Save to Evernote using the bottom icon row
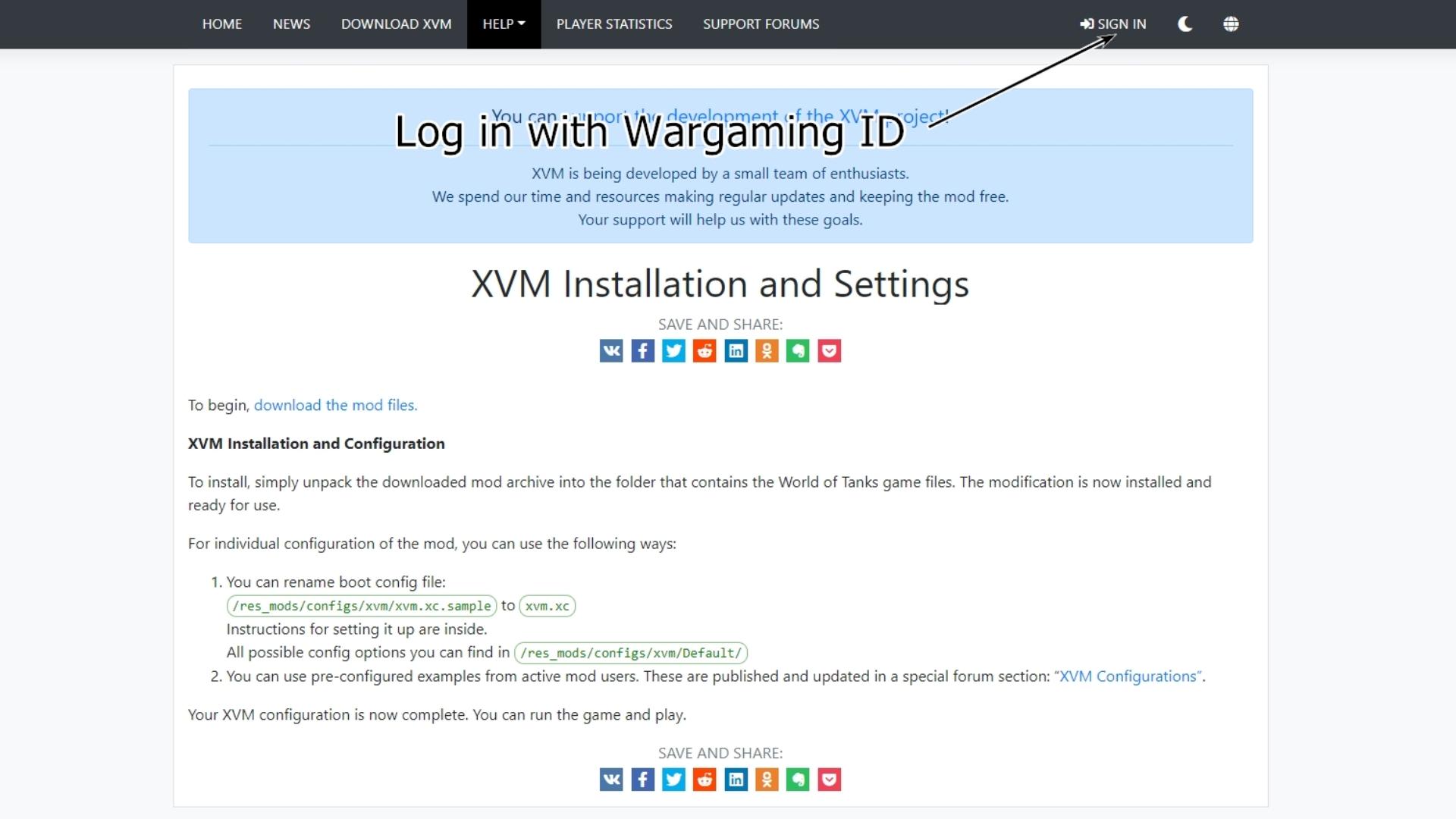The width and height of the screenshot is (1456, 819). 798,780
